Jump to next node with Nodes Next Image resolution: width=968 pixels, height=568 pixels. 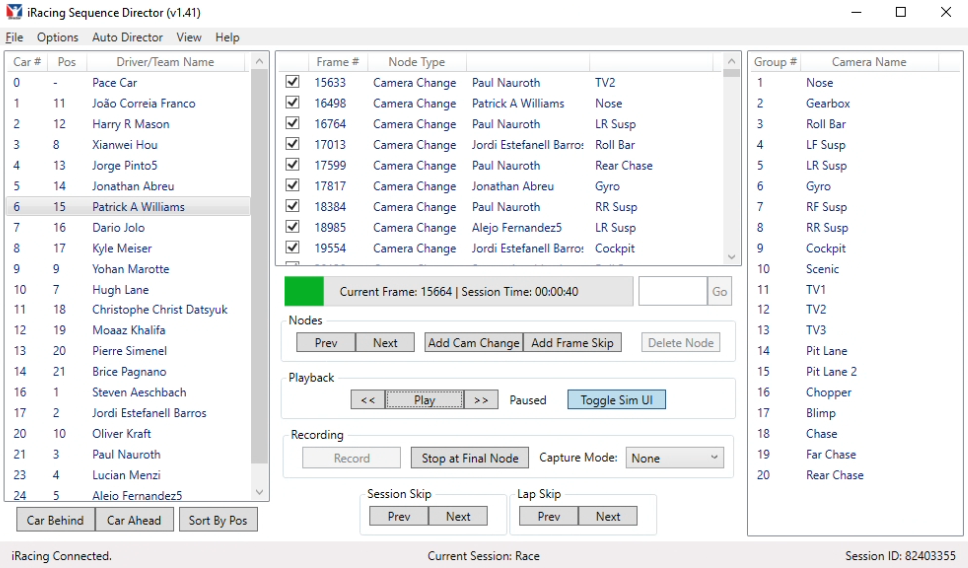coord(385,343)
